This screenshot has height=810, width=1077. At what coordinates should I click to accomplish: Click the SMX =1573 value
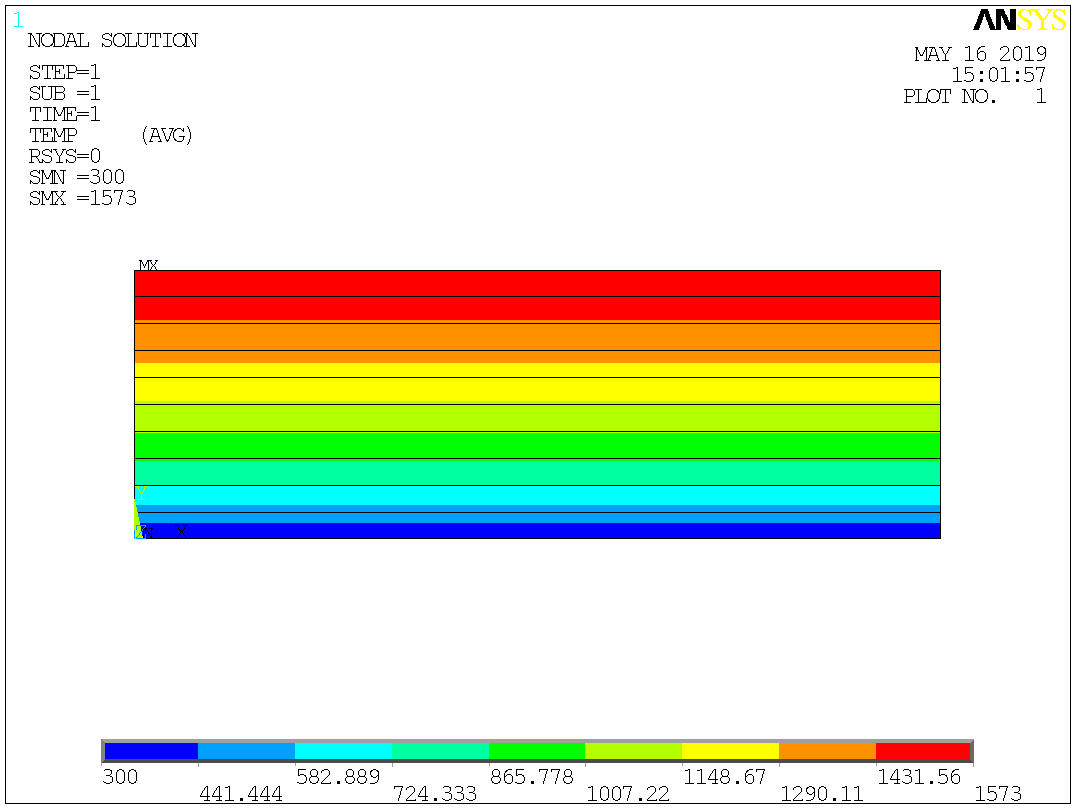(x=82, y=199)
